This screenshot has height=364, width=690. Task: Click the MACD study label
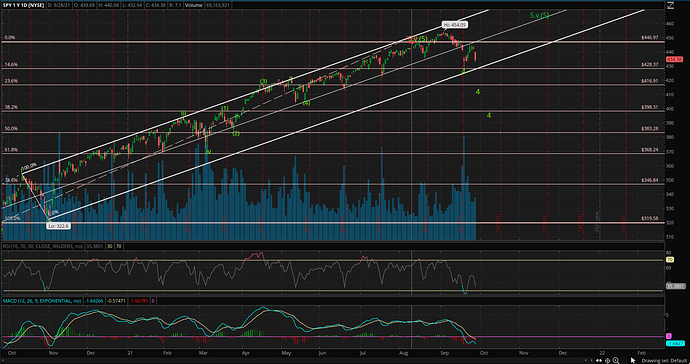42,301
